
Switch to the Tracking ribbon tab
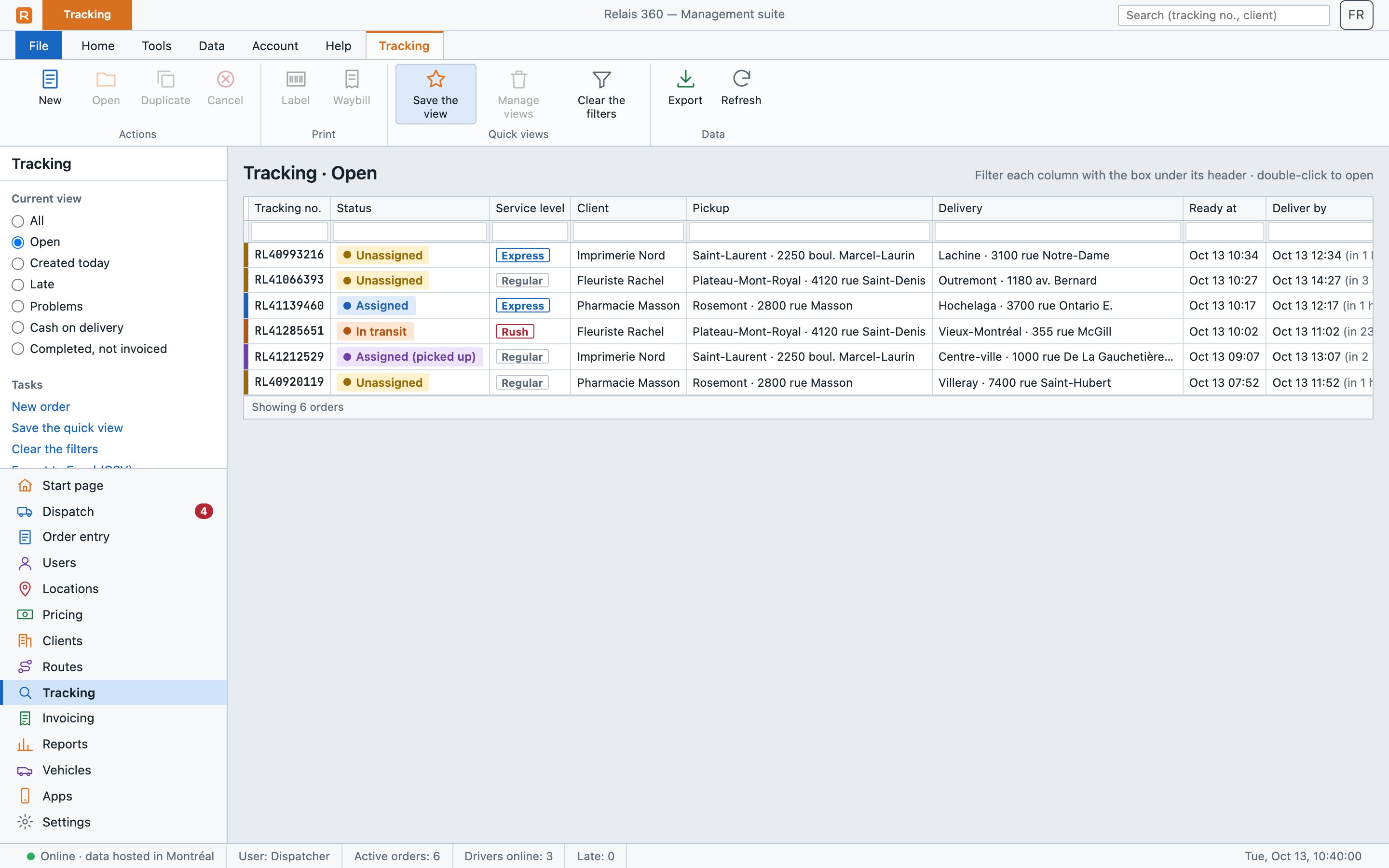point(404,46)
